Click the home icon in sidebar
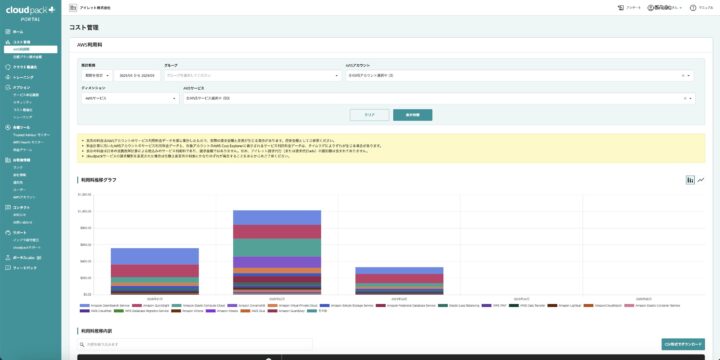This screenshot has height=360, width=720. coord(8,32)
